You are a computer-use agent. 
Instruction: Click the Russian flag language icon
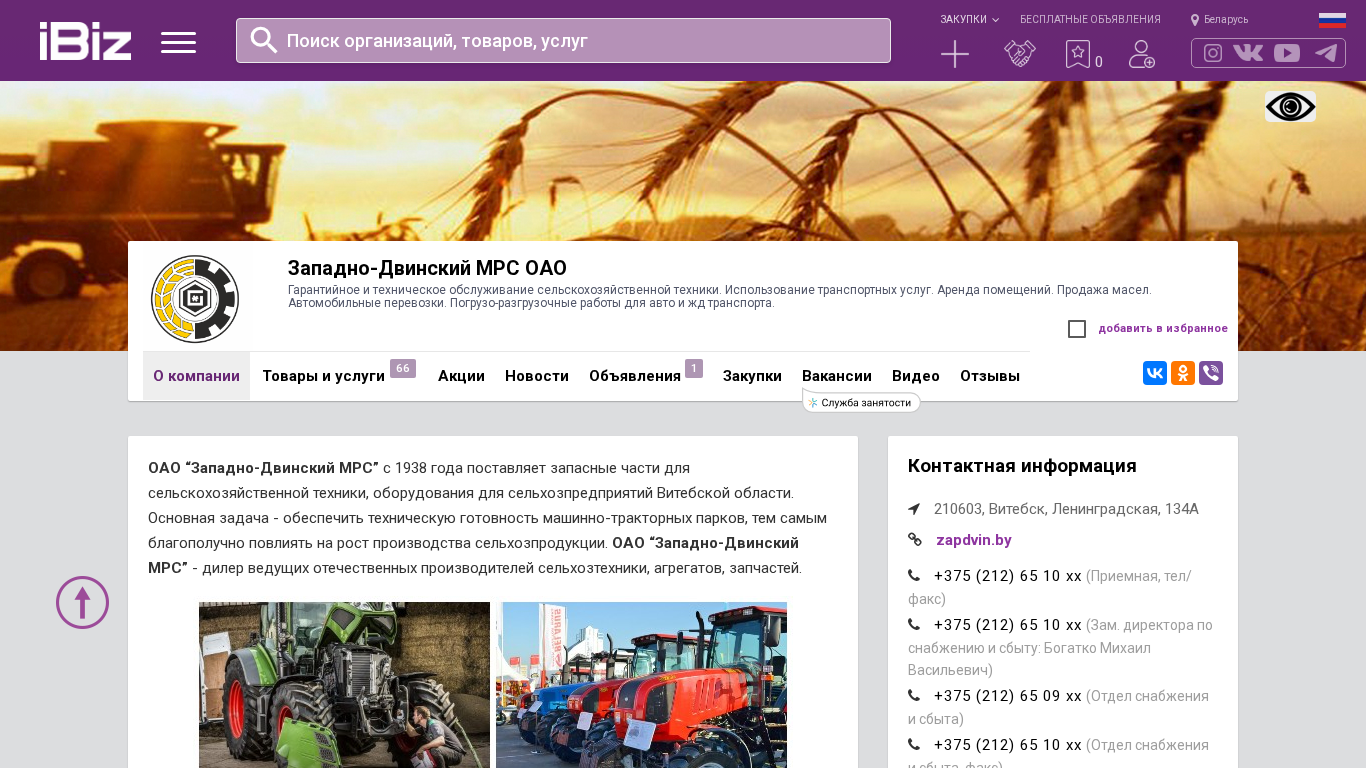1332,20
